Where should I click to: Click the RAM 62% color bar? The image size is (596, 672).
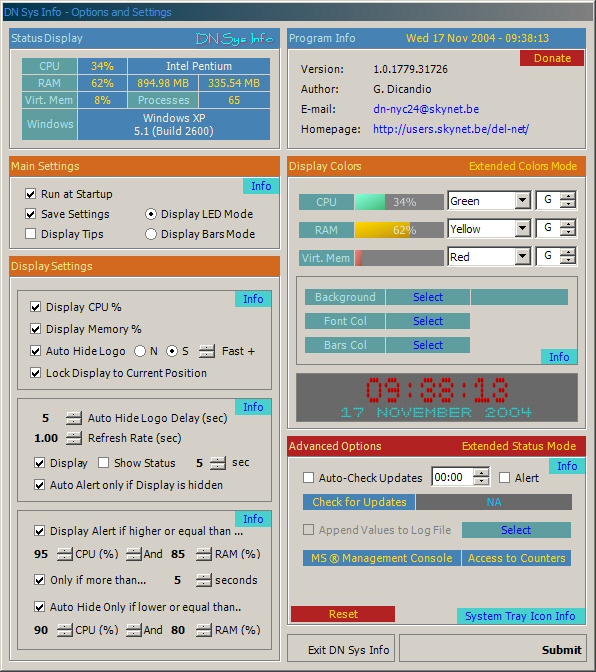click(x=399, y=230)
